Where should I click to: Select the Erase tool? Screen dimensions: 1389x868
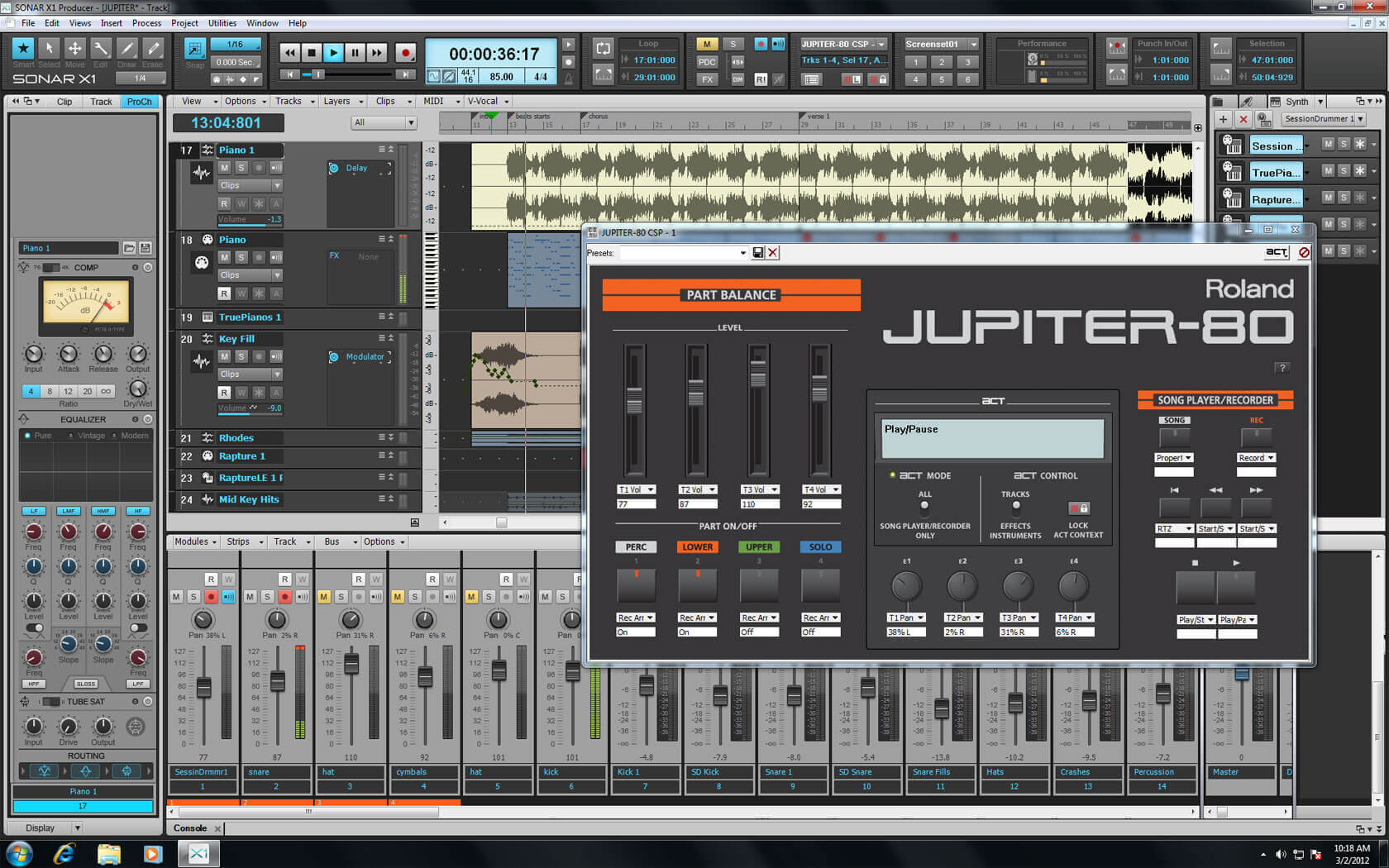point(152,49)
